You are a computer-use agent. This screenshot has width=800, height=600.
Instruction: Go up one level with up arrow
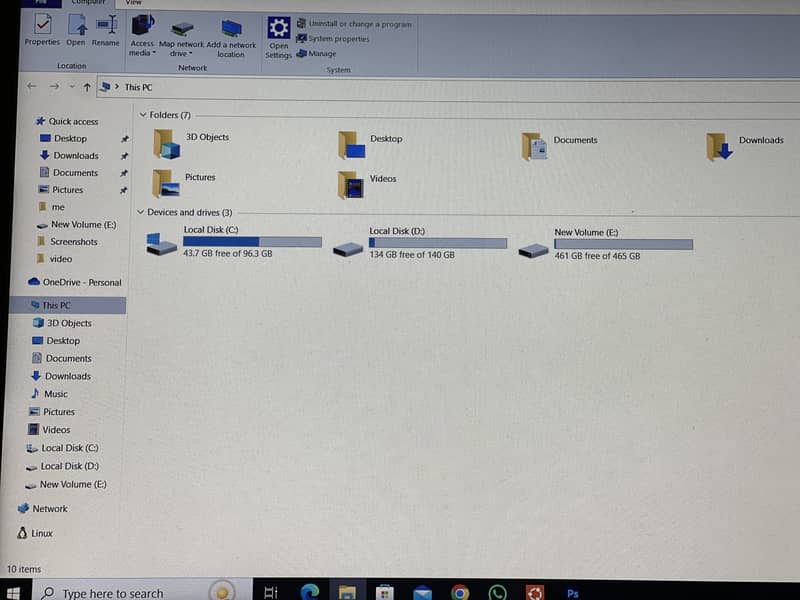(87, 87)
